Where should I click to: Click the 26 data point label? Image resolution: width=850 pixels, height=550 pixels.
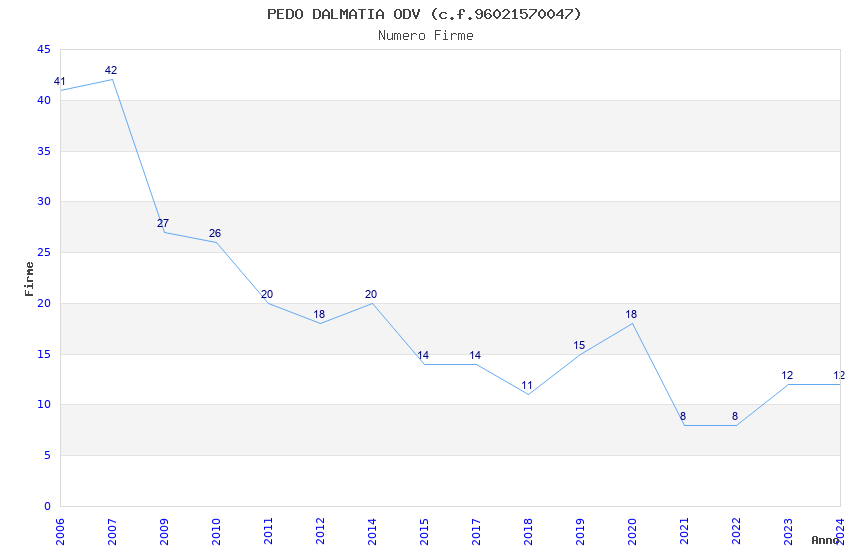click(x=215, y=234)
